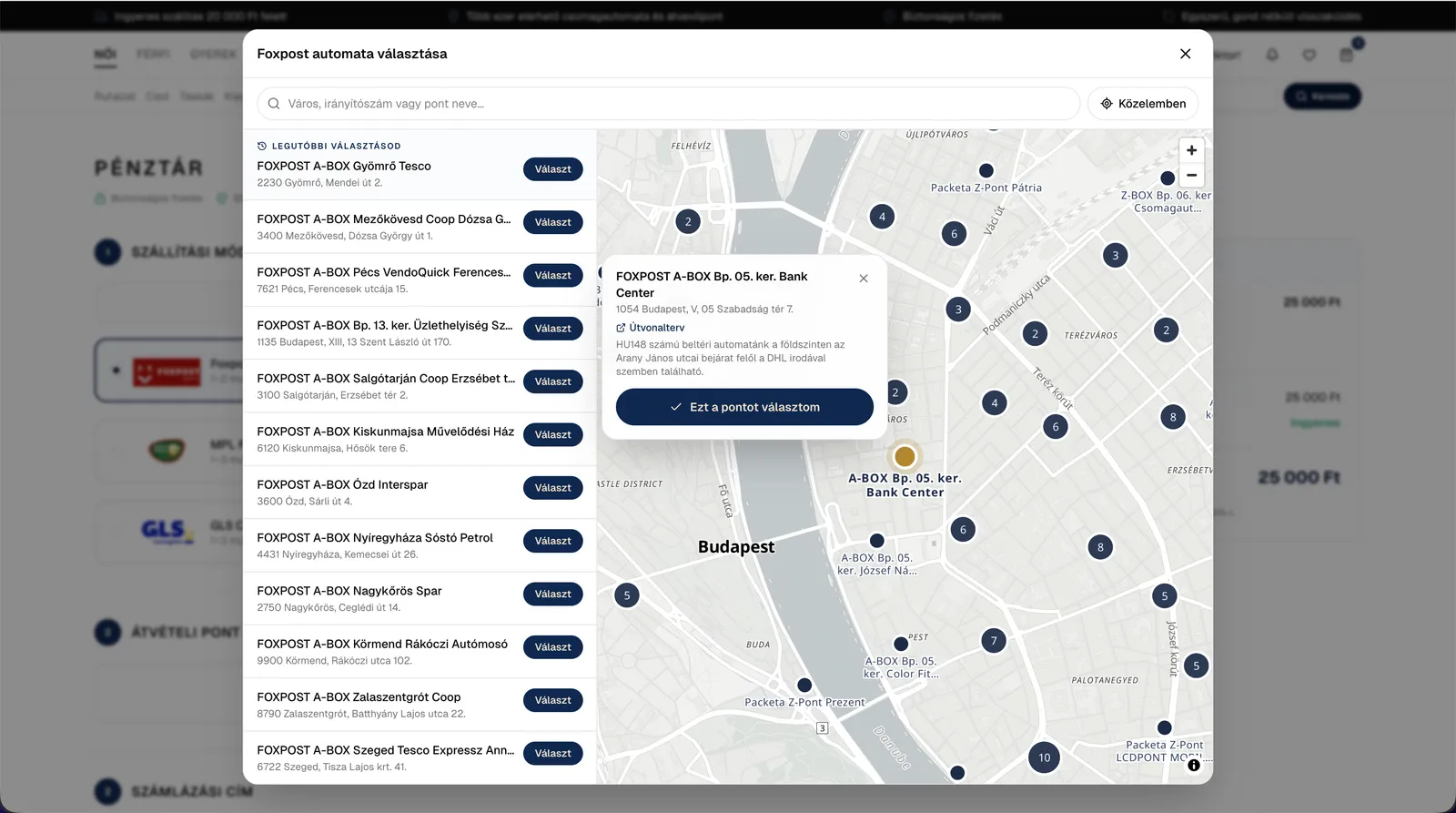1456x813 pixels.
Task: Focus the city or postcode search field
Action: click(x=669, y=104)
